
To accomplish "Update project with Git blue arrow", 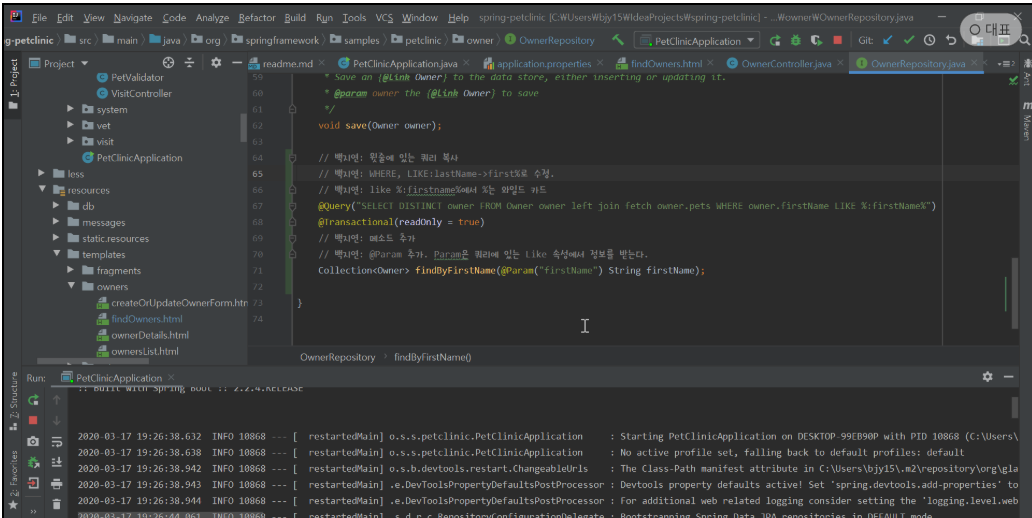I will (x=888, y=40).
